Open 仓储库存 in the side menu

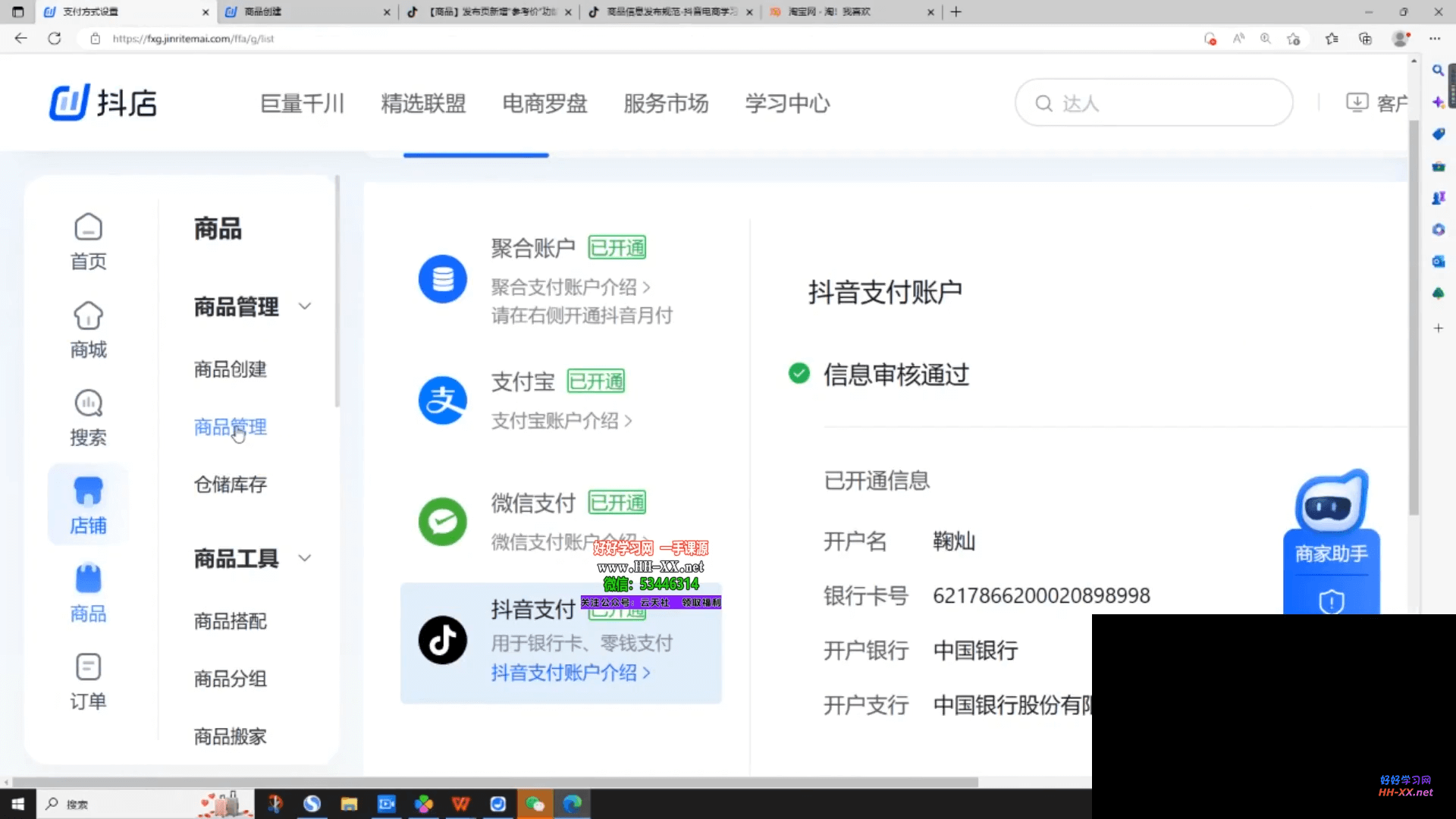tap(231, 485)
